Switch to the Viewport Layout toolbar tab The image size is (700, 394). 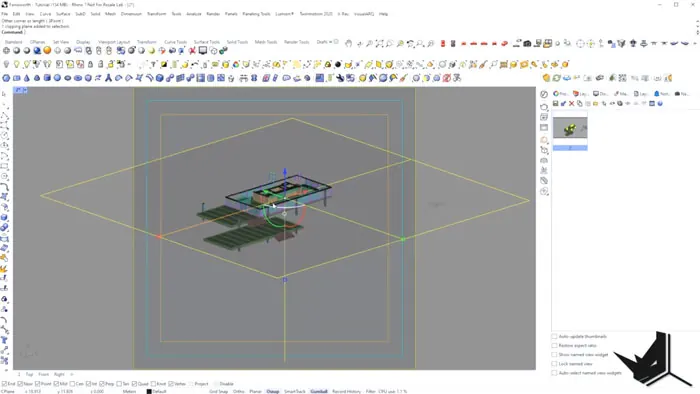pos(114,42)
